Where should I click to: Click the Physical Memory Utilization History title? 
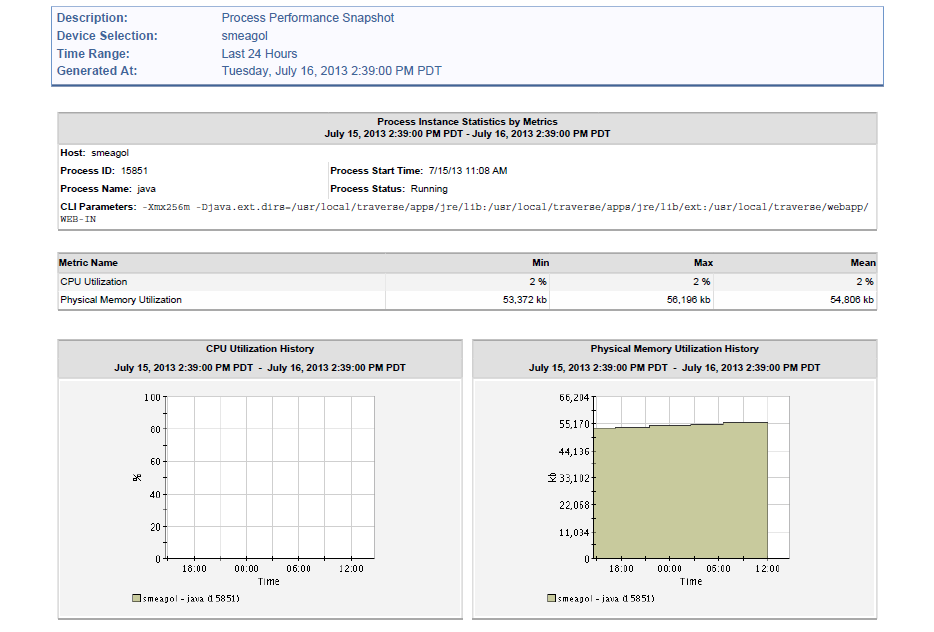coord(674,349)
